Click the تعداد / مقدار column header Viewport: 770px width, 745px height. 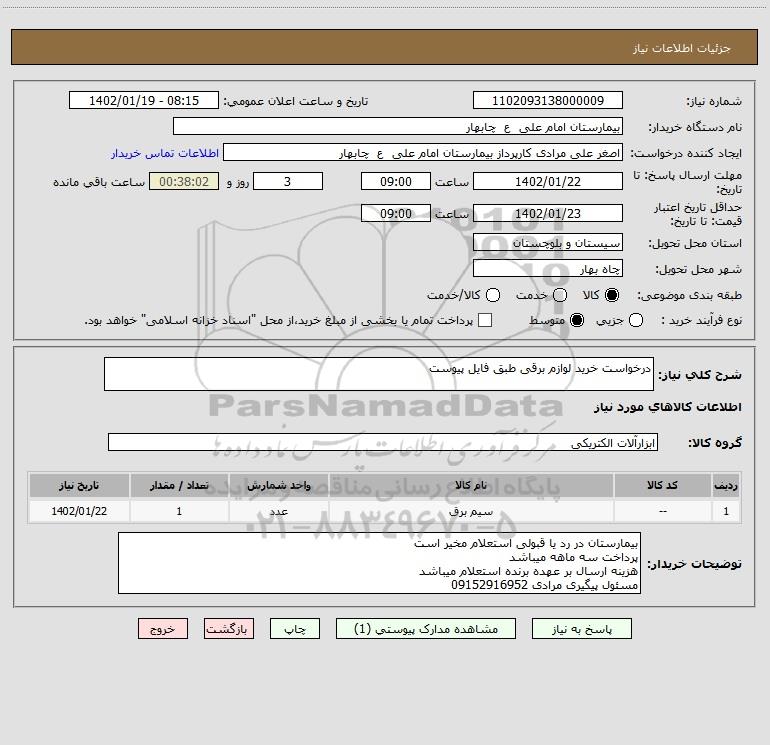pos(179,486)
